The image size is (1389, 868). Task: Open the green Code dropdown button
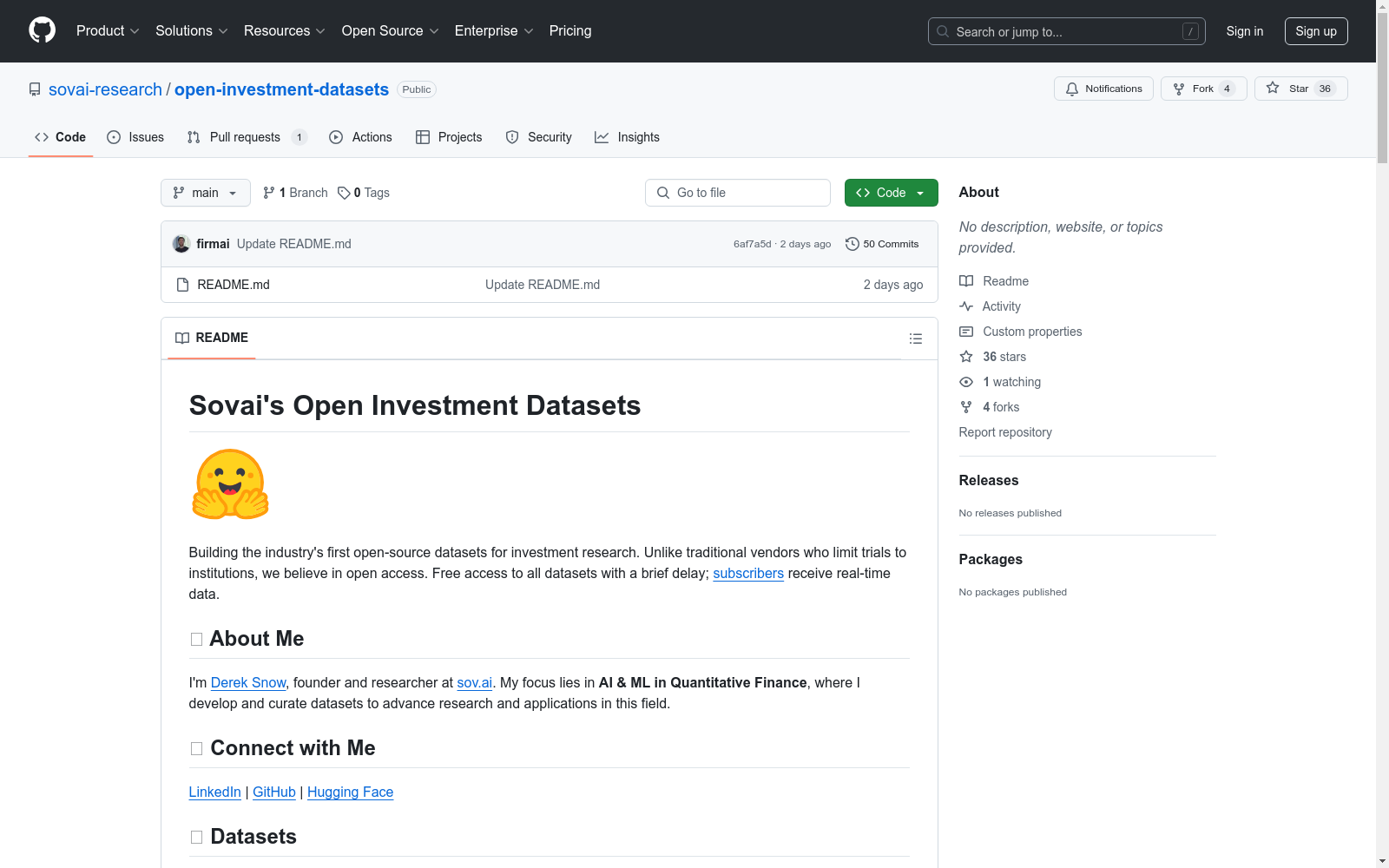pyautogui.click(x=891, y=193)
